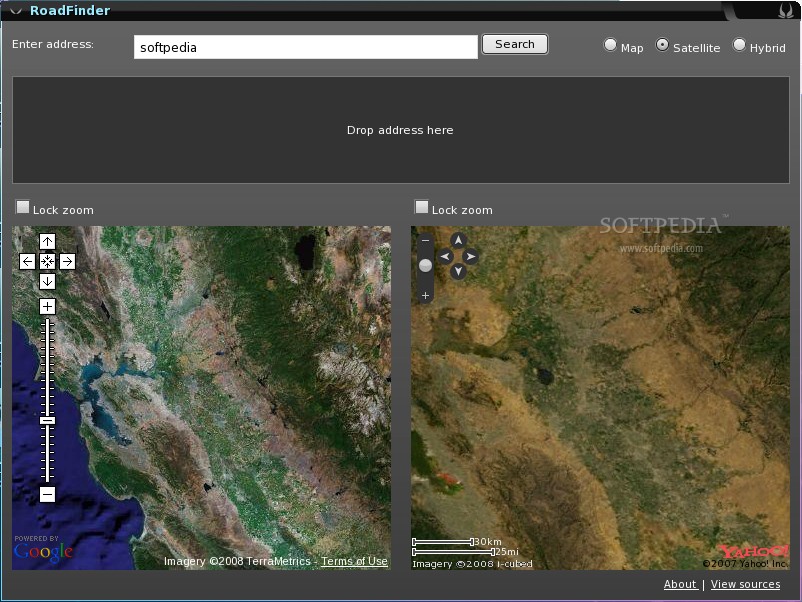Viewport: 802px width, 602px height.
Task: Select the Map view radio button
Action: click(610, 45)
